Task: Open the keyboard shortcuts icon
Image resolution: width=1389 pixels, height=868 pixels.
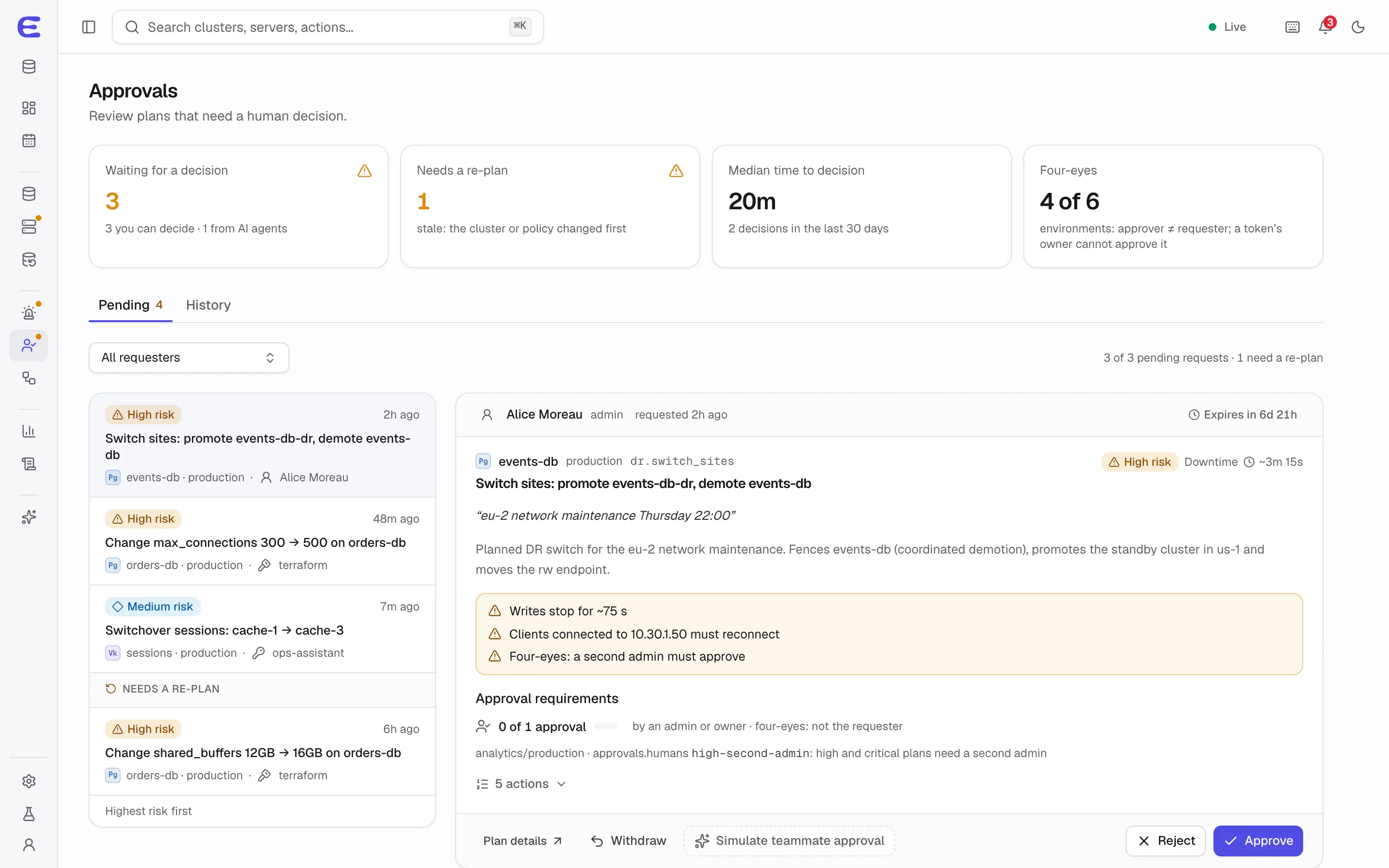Action: click(x=1292, y=27)
